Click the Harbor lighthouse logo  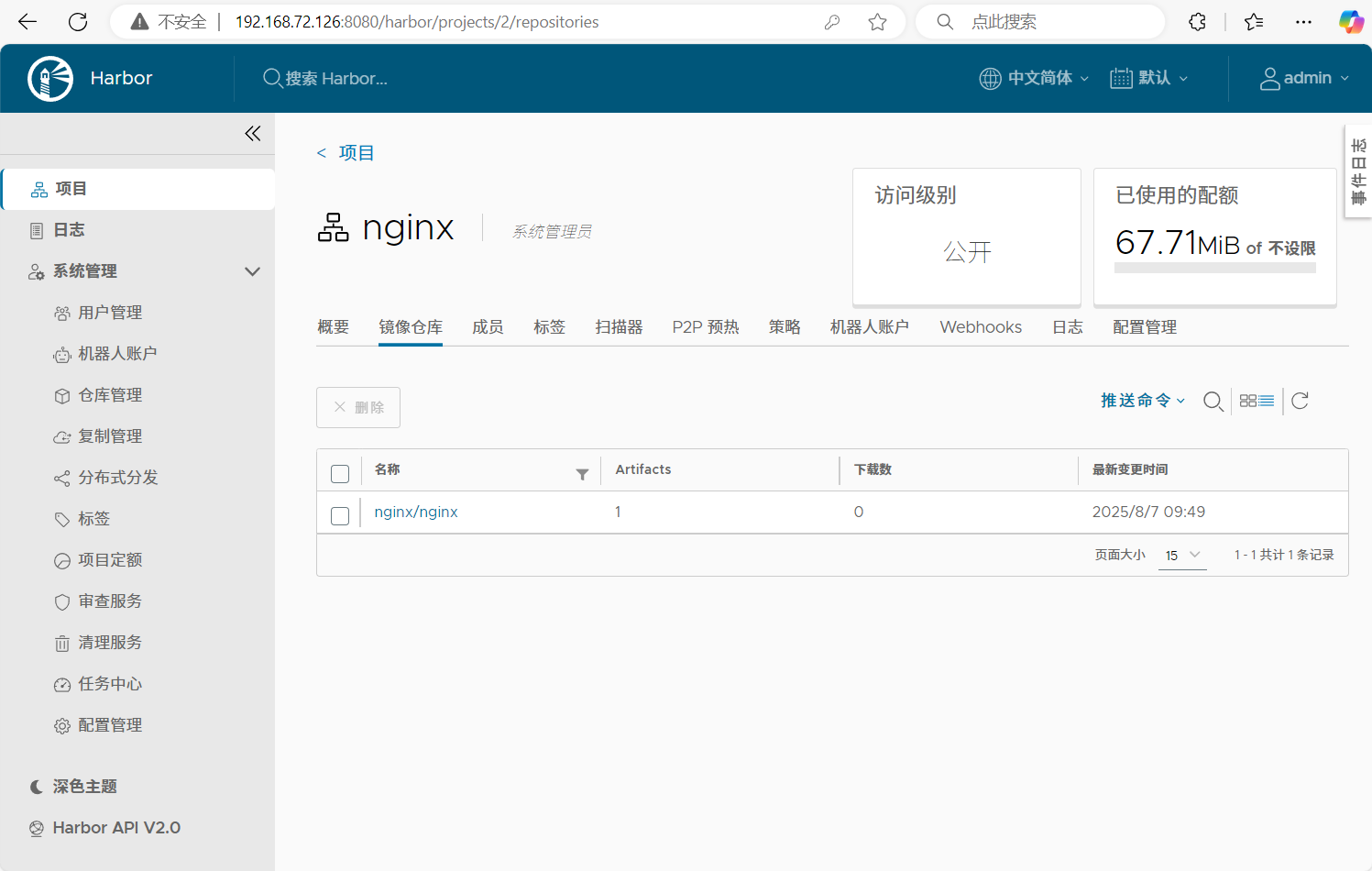click(x=50, y=78)
